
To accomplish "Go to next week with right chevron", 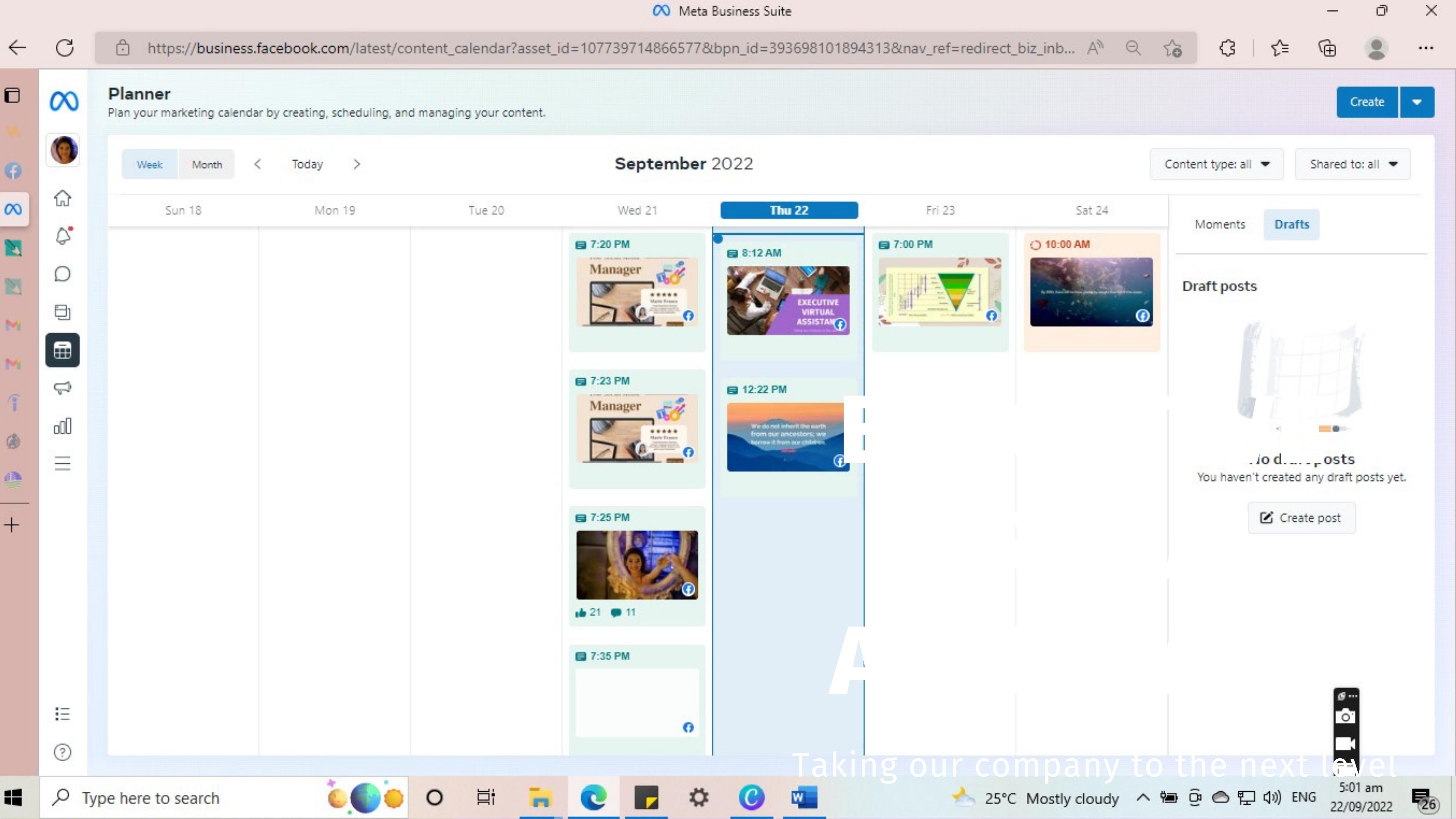I will point(357,165).
